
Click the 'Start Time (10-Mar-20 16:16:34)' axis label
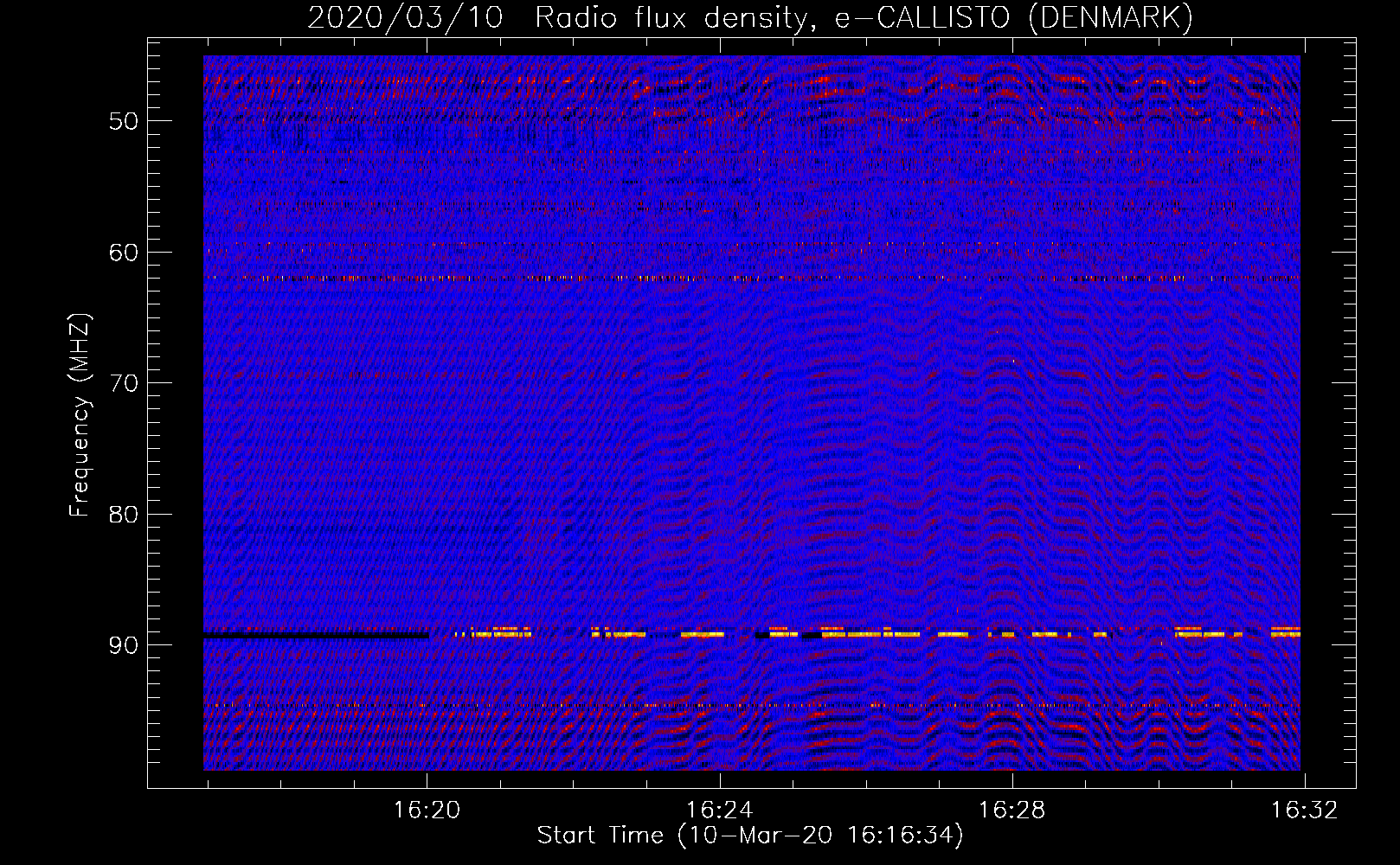tap(750, 836)
